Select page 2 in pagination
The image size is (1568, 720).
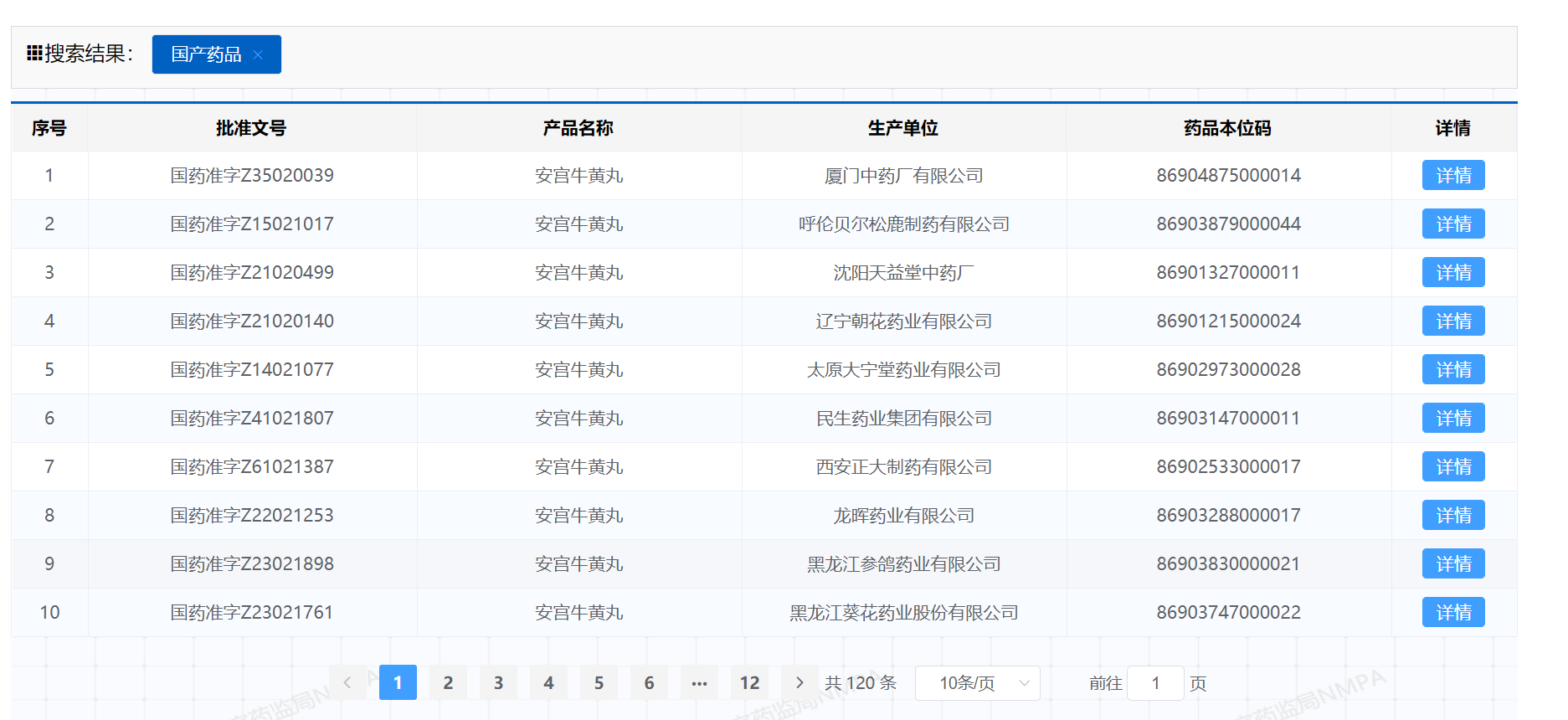pyautogui.click(x=448, y=682)
